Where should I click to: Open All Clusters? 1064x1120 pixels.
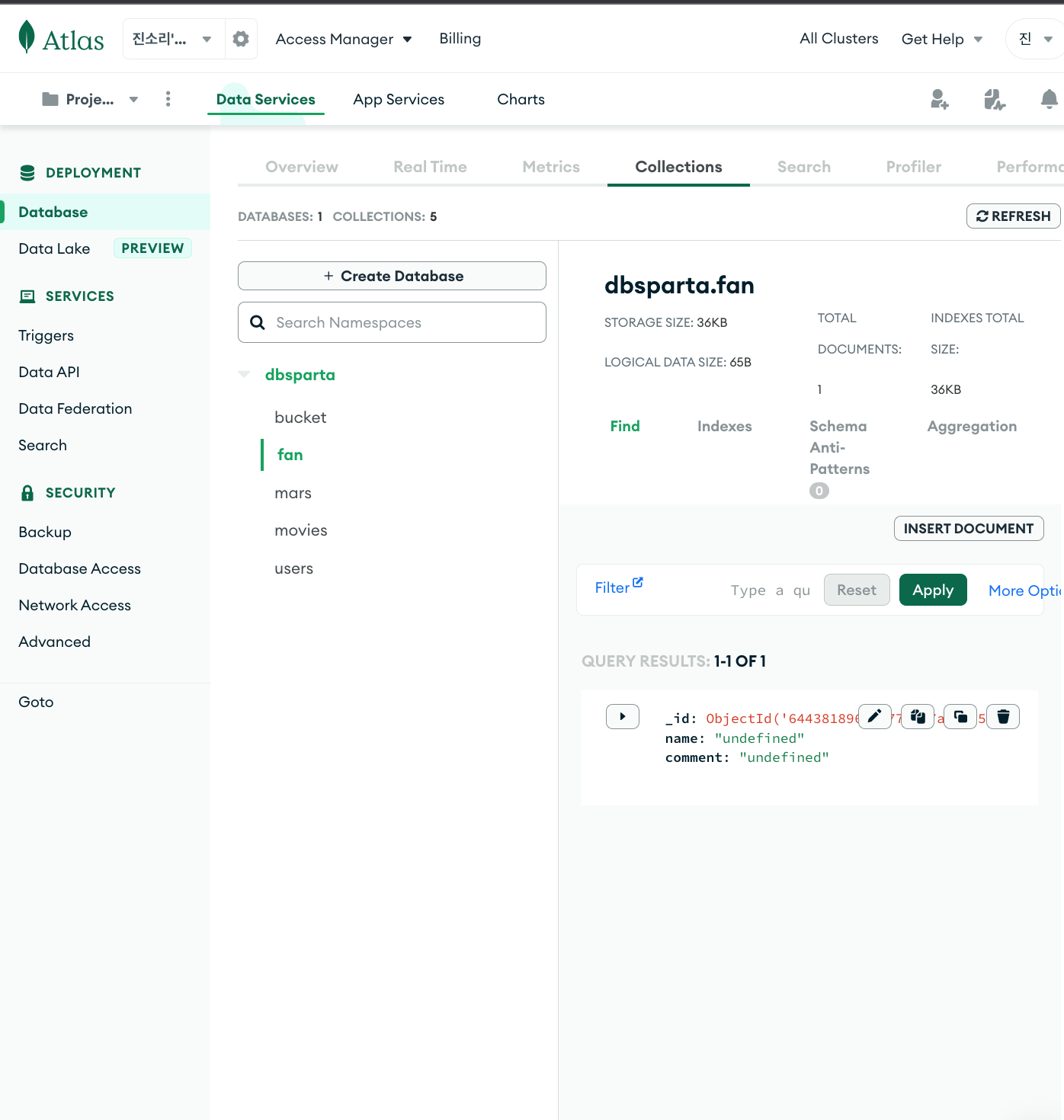pyautogui.click(x=839, y=38)
